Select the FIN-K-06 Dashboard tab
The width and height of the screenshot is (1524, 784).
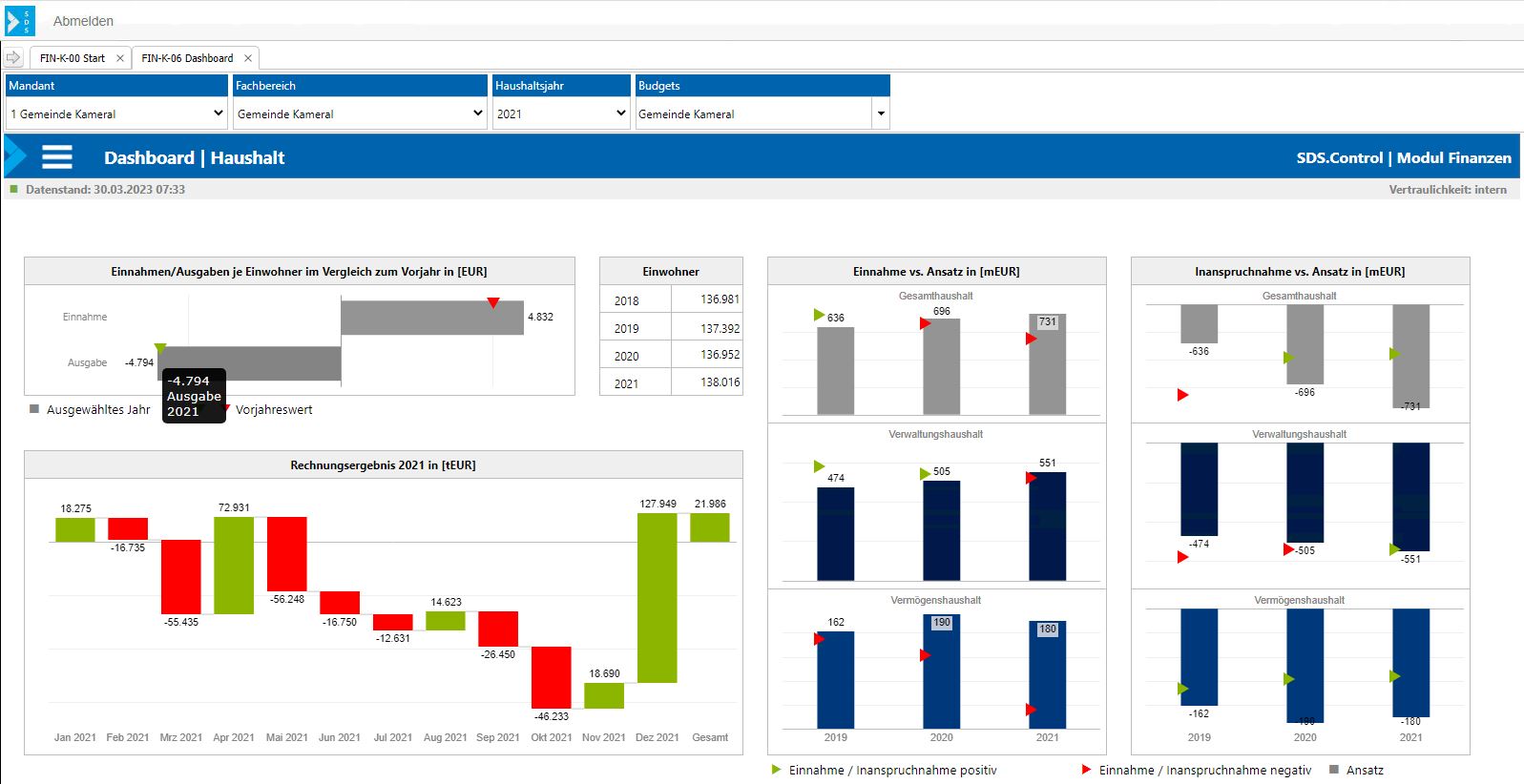[187, 58]
